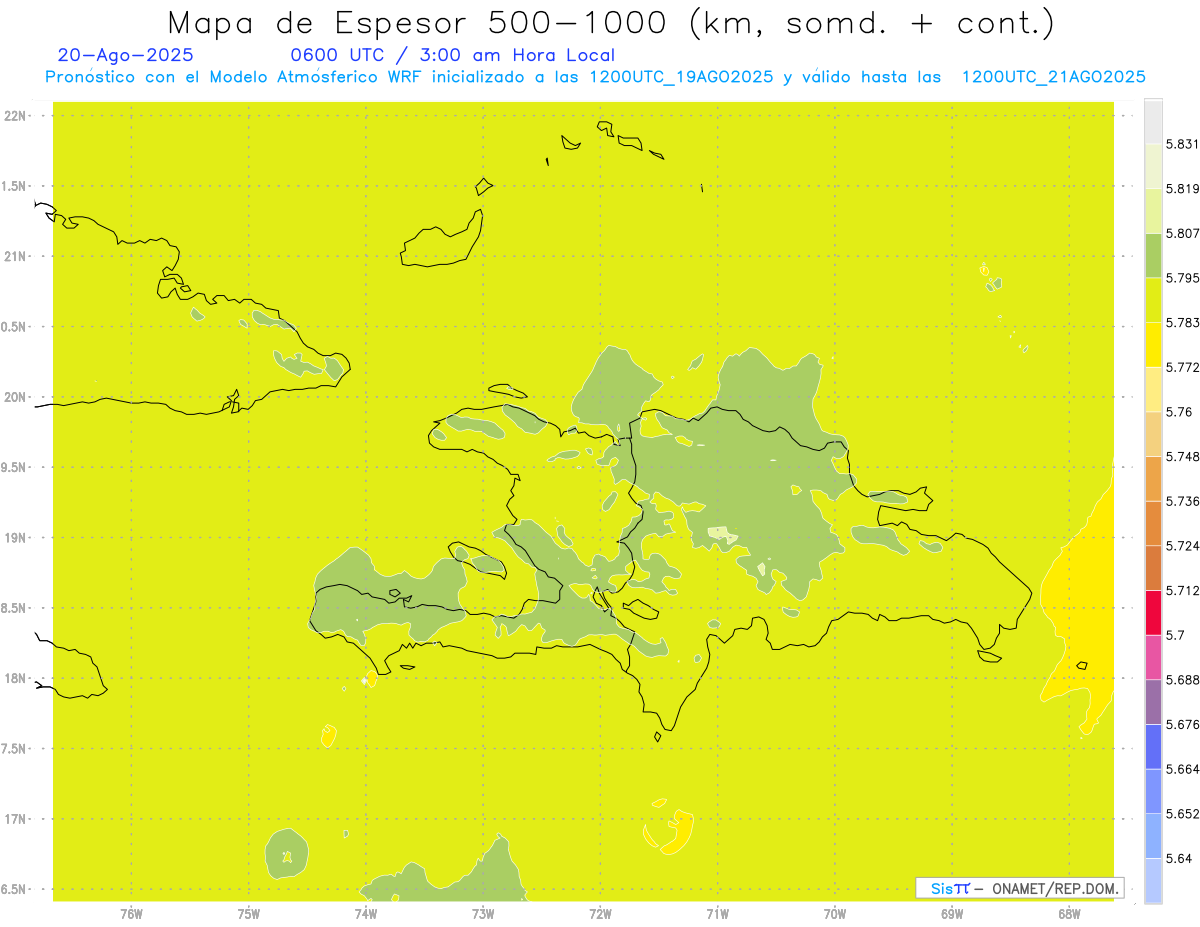Click the '5.748' colorbar value
The image size is (1200, 927).
click(x=1182, y=456)
